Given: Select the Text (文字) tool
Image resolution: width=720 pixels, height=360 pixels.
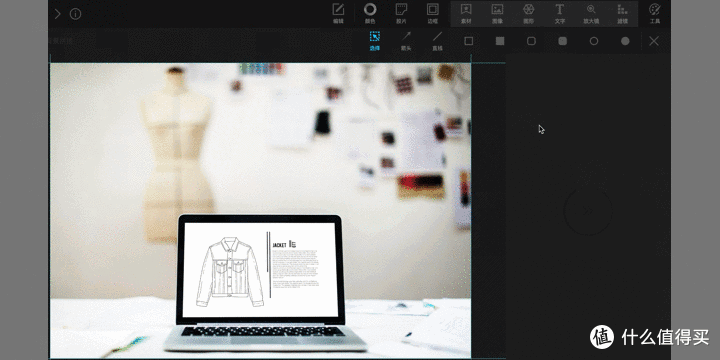Looking at the screenshot, I should (x=560, y=13).
